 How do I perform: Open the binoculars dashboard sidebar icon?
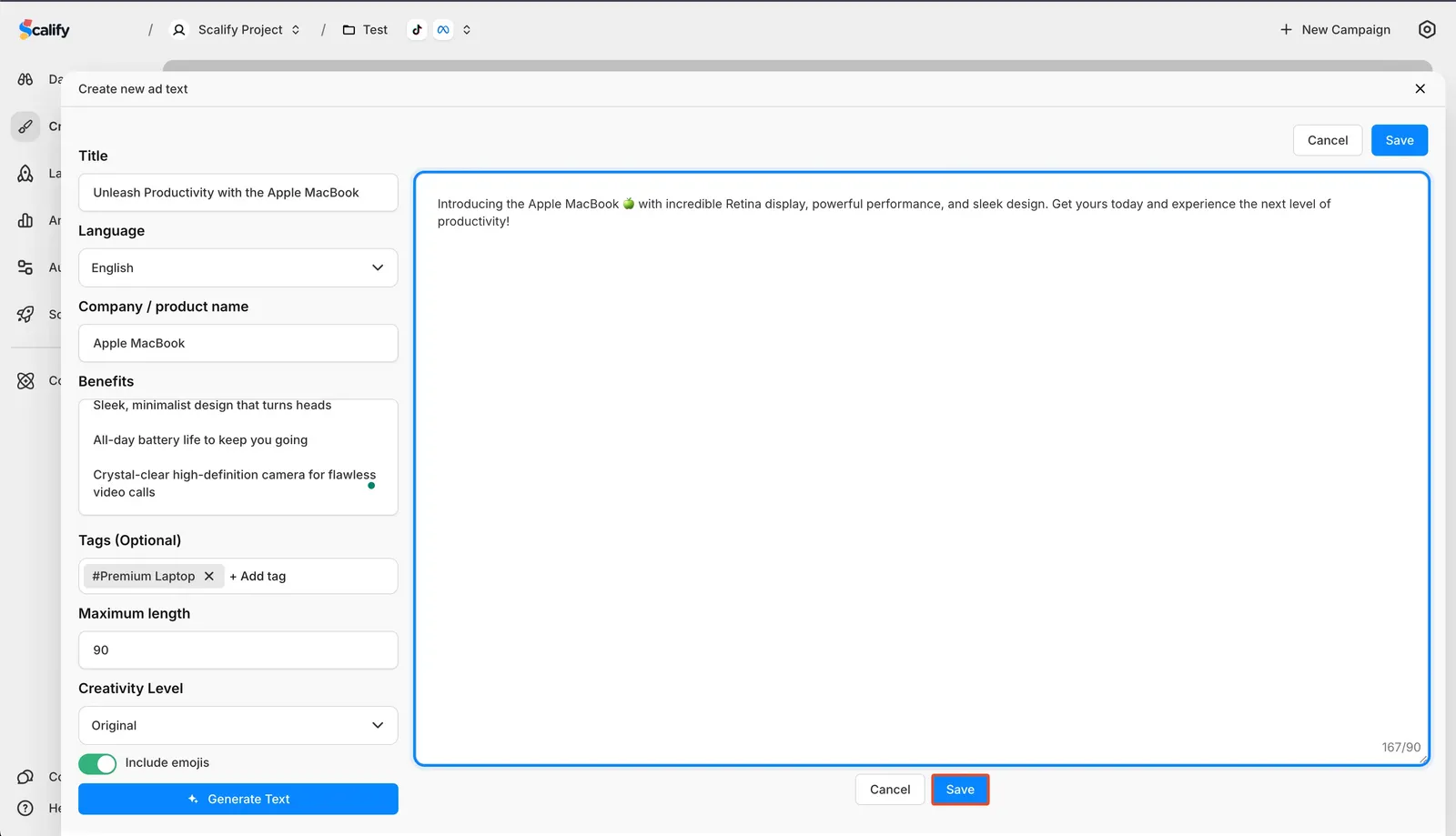click(x=25, y=79)
